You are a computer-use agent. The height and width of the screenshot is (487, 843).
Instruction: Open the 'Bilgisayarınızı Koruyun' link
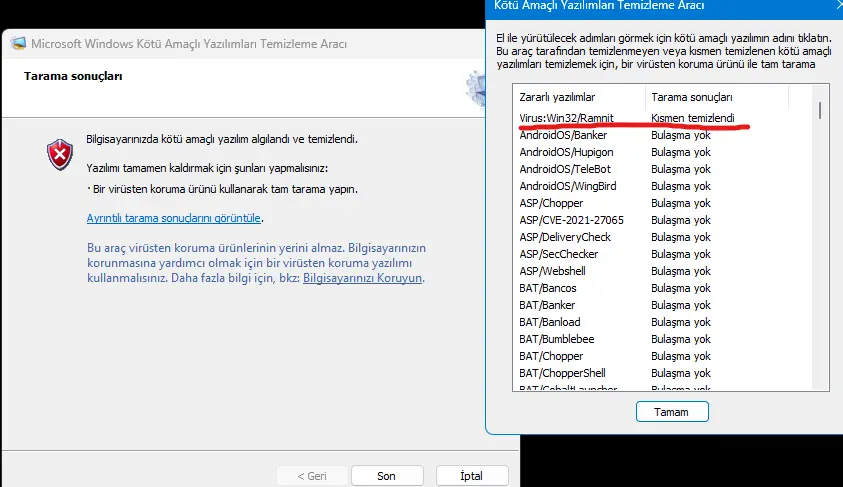(362, 278)
